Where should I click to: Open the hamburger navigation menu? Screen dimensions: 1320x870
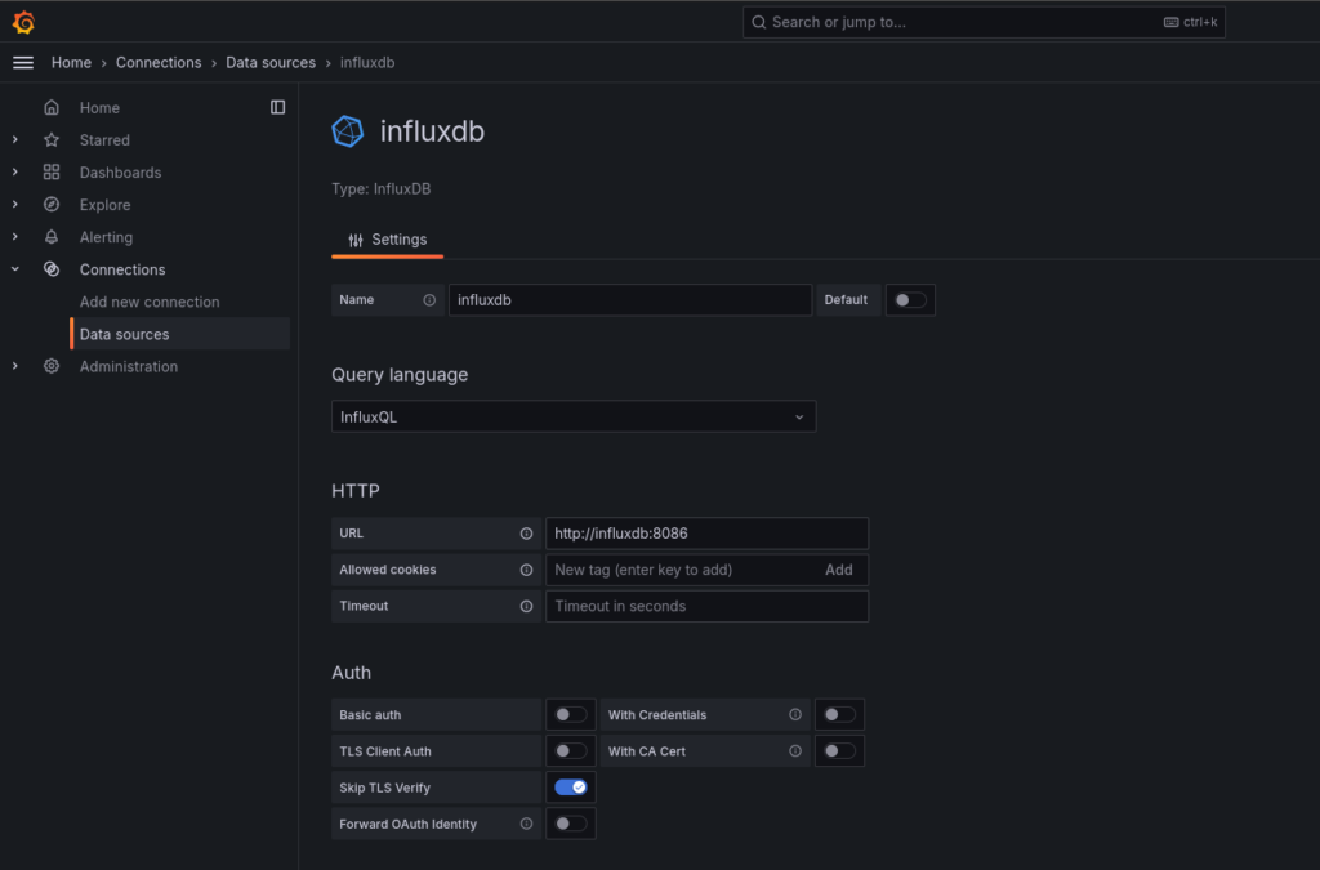(x=23, y=61)
